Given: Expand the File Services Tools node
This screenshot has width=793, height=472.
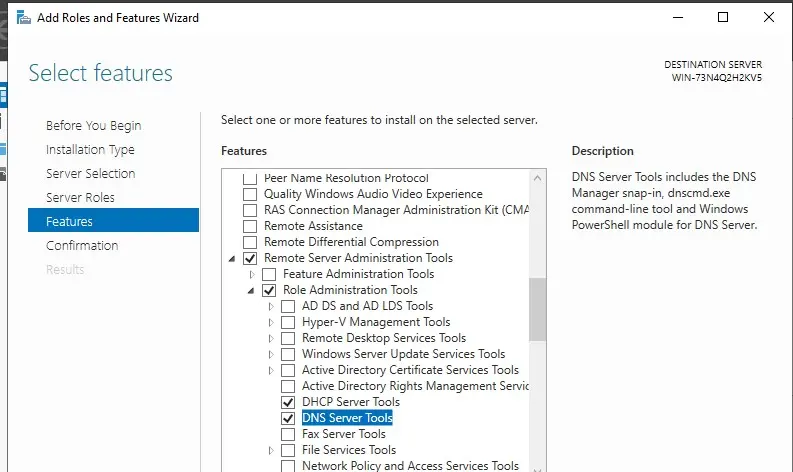Looking at the screenshot, I should [271, 450].
